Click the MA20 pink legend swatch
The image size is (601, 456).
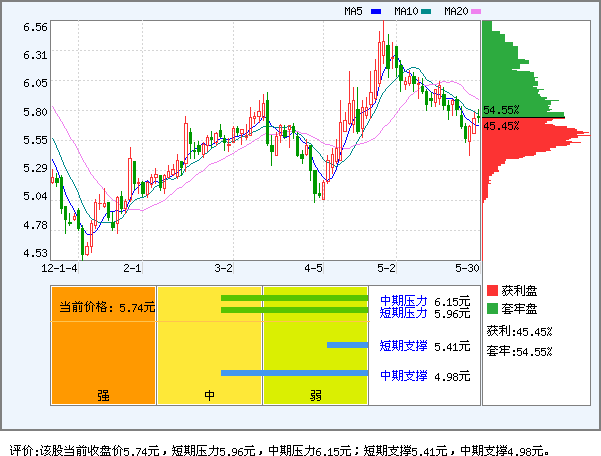pyautogui.click(x=476, y=12)
